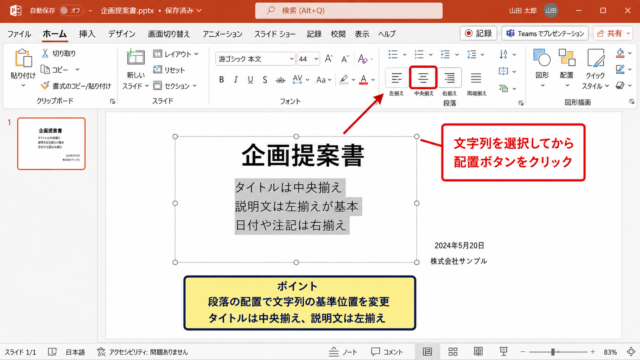
Task: Open the font name dropdown
Action: pos(291,59)
